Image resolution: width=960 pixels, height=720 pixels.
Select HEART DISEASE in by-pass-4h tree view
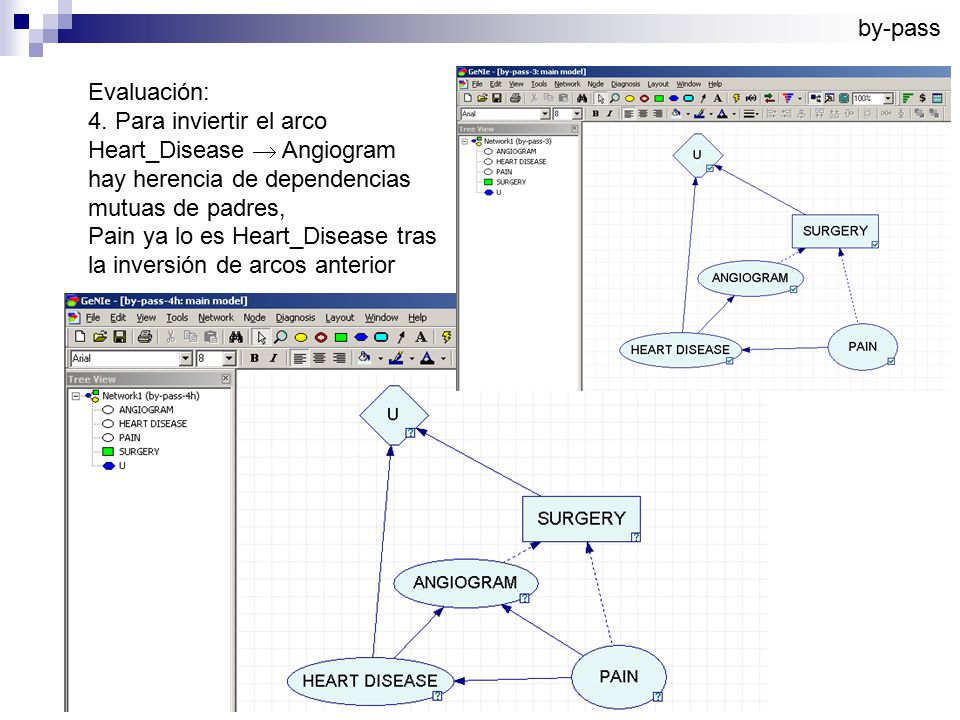click(x=152, y=424)
